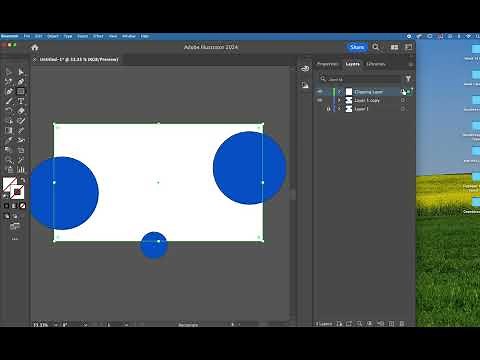This screenshot has width=480, height=360.
Task: Open the Effect menu
Action: click(x=98, y=36)
